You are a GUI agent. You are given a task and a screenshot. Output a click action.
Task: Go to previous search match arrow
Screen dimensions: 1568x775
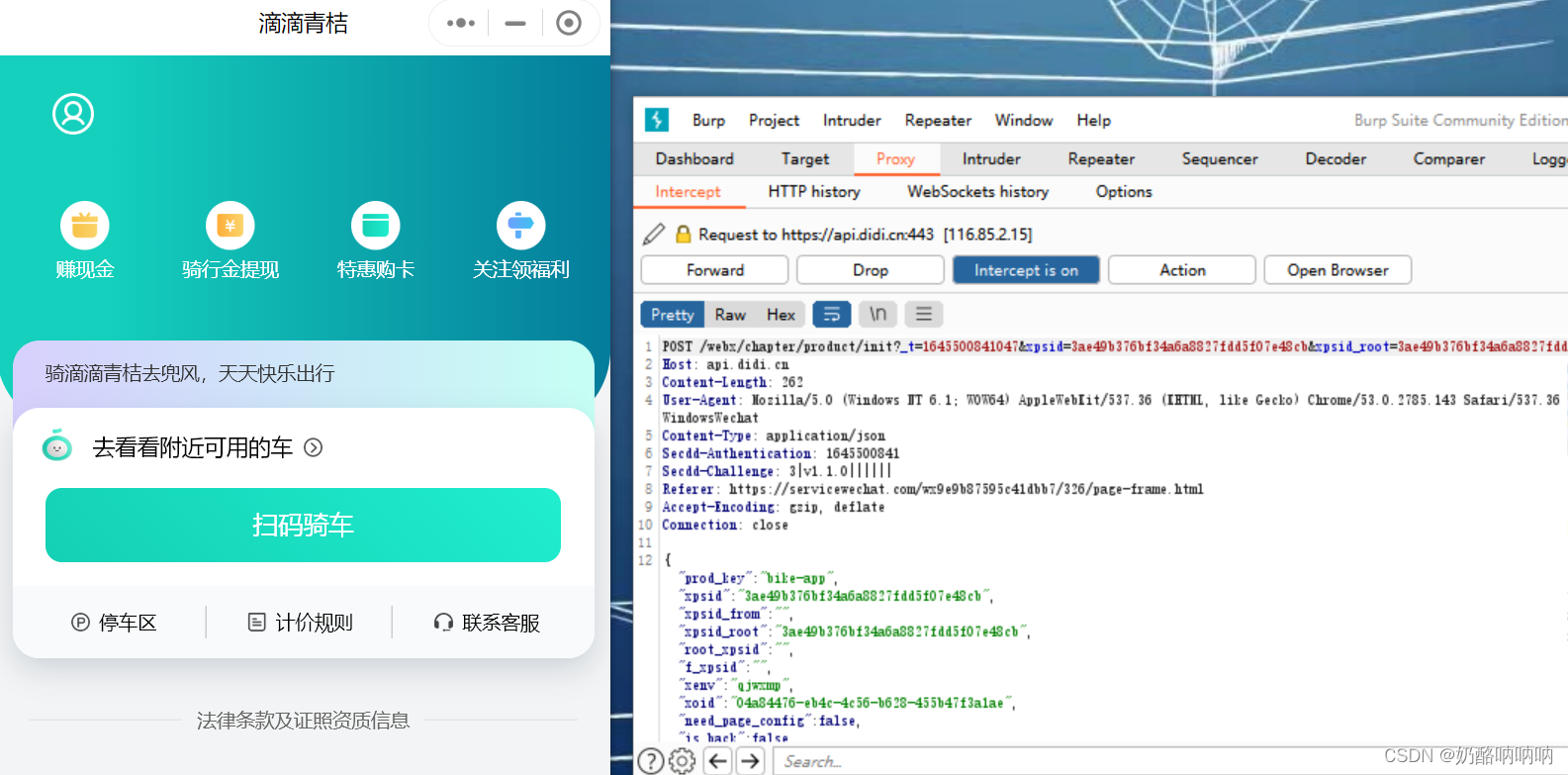pyautogui.click(x=718, y=761)
